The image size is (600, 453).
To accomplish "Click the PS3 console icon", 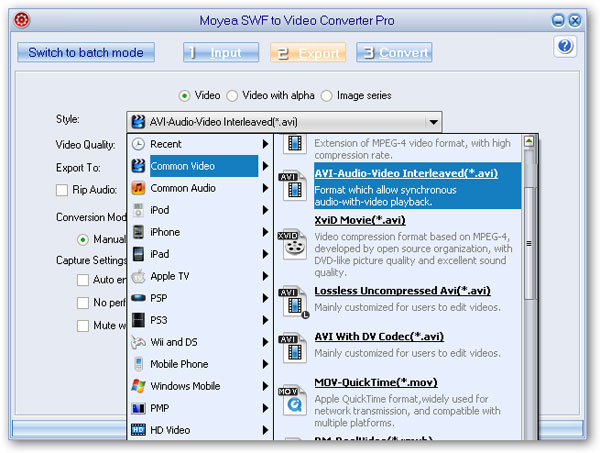I will pyautogui.click(x=138, y=320).
